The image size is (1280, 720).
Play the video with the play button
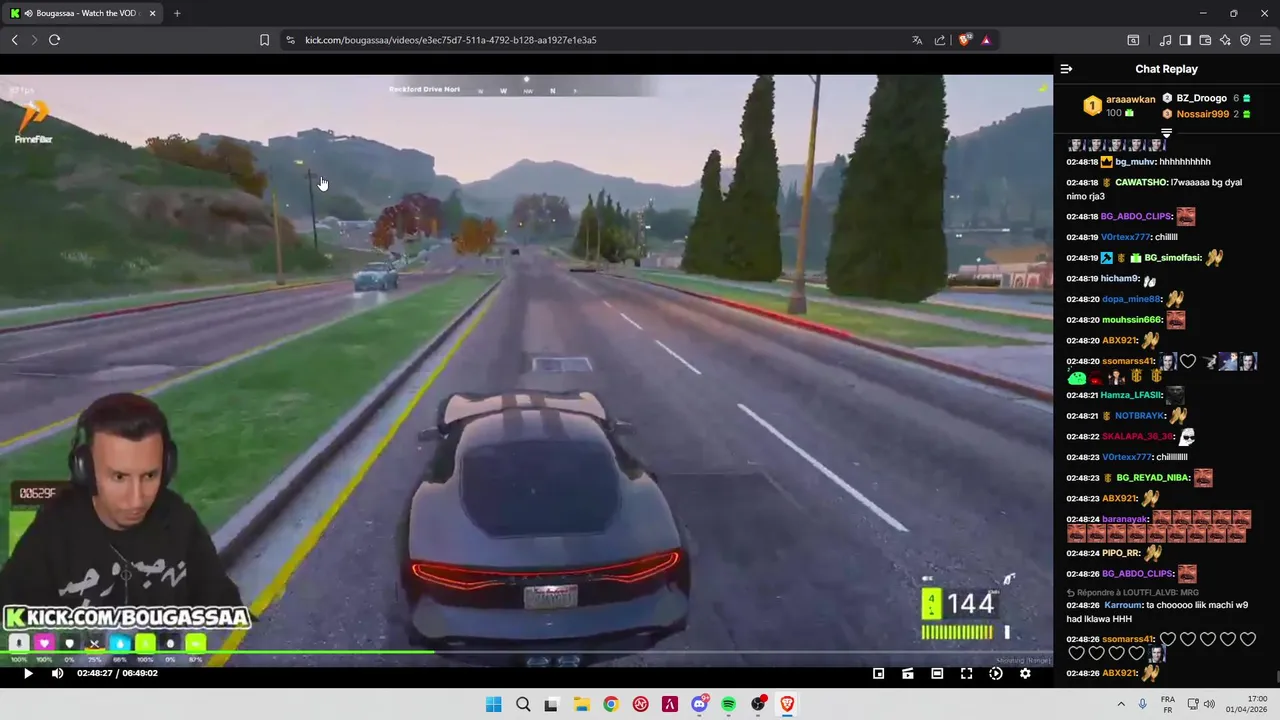click(28, 674)
